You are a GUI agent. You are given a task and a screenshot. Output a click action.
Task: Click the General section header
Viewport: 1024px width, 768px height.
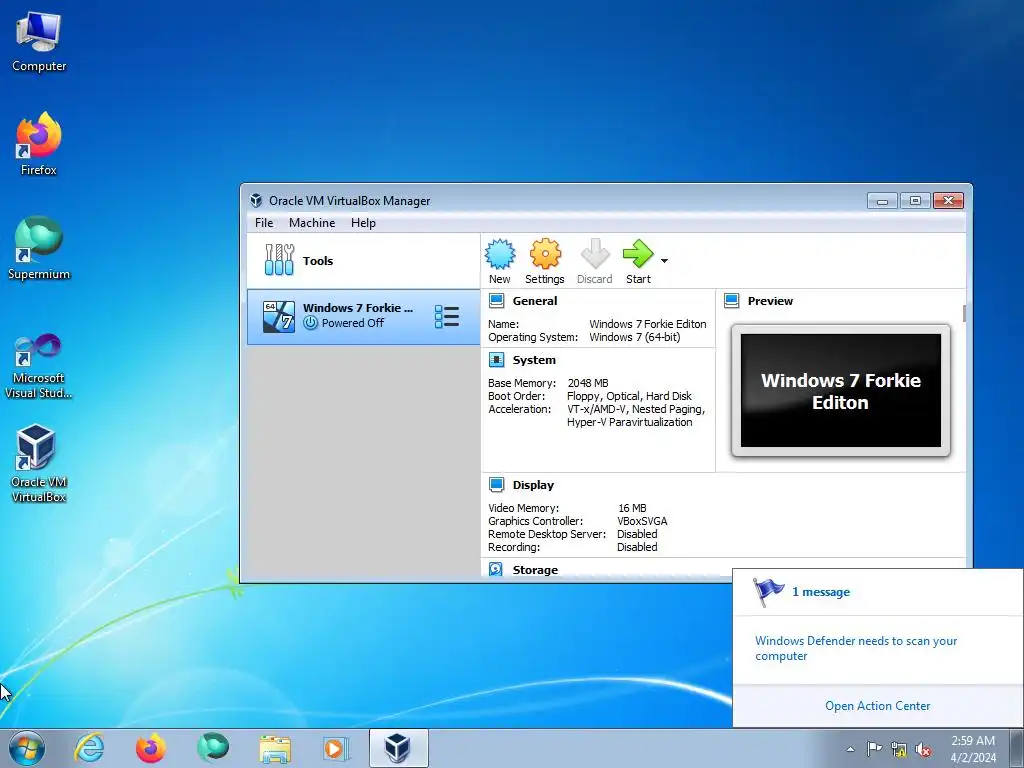tap(535, 301)
